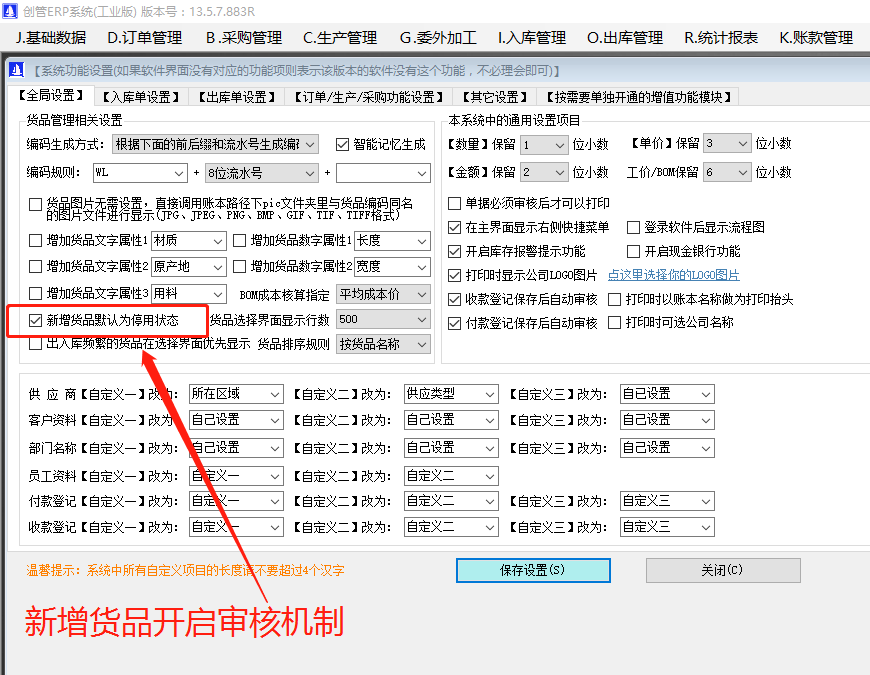
Task: Click the blue system icon beside settings banner
Action: (14, 68)
